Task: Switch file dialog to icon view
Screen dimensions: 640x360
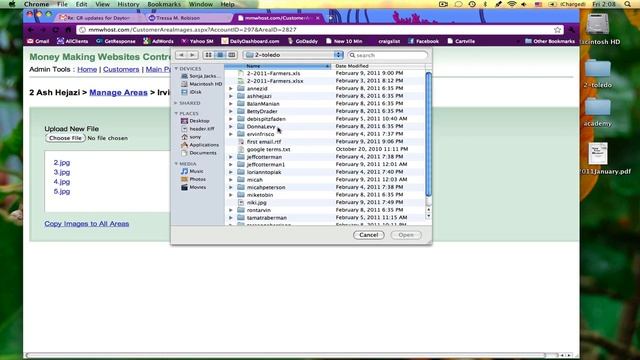Action: [208, 55]
